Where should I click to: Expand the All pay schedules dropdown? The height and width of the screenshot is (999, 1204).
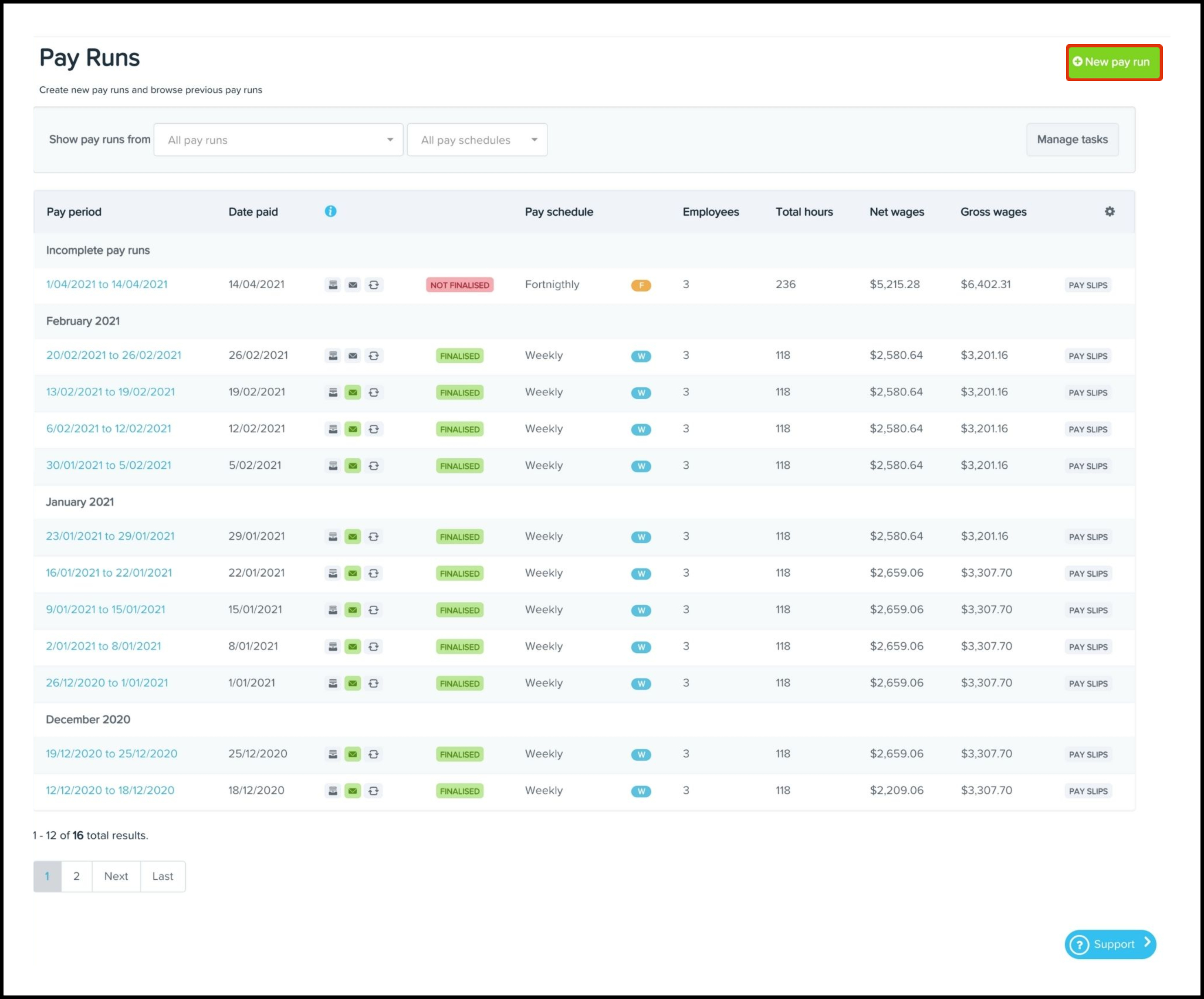tap(477, 140)
